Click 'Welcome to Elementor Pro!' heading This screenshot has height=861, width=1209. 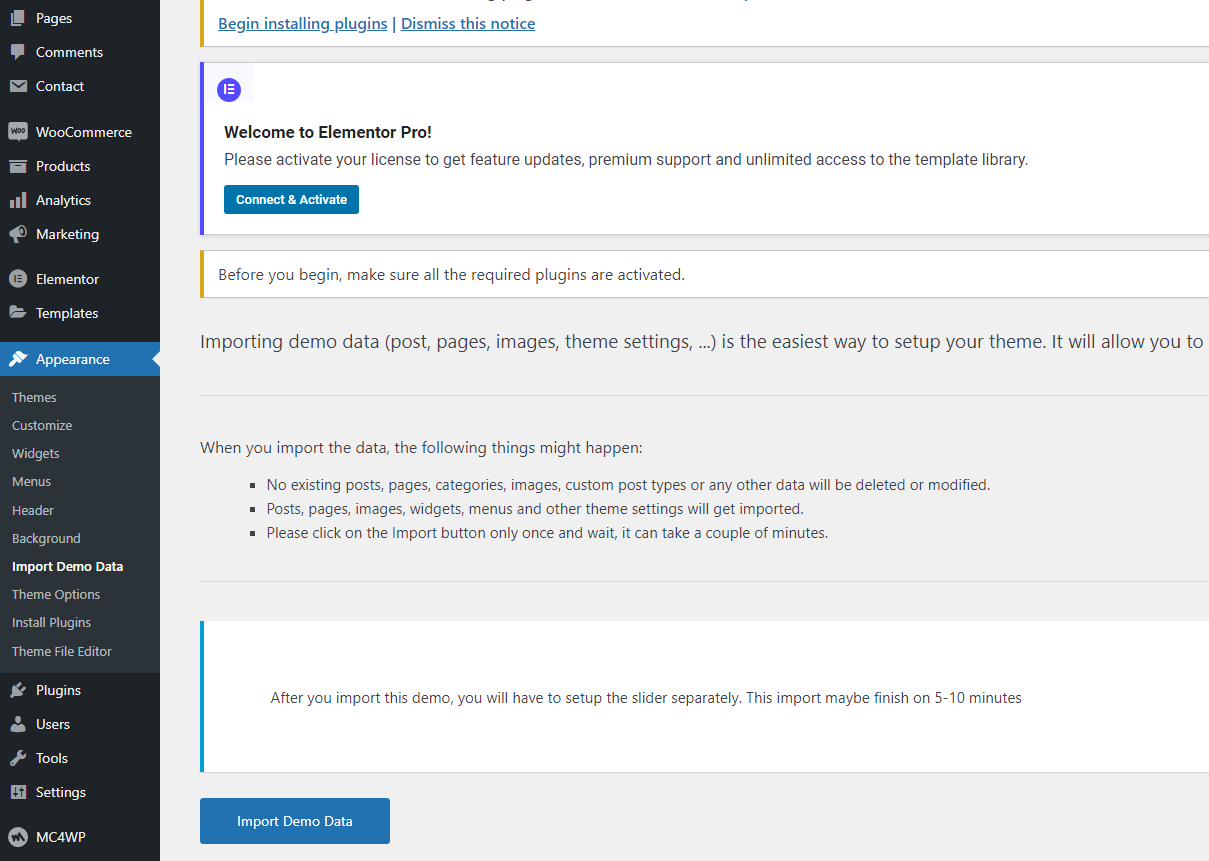point(328,132)
